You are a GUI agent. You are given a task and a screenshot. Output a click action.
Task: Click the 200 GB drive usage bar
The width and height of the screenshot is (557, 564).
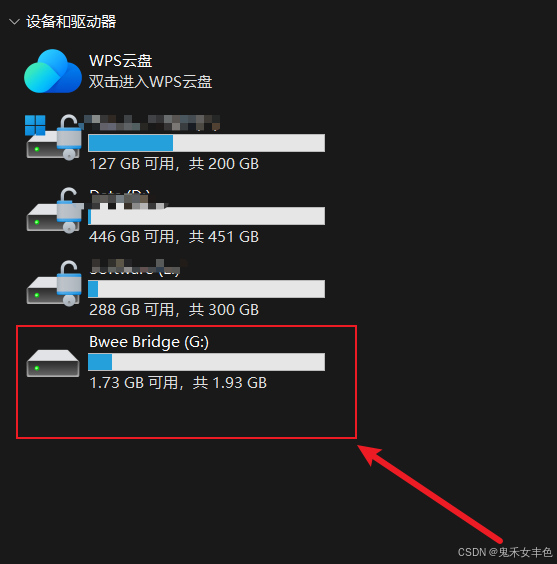click(206, 143)
